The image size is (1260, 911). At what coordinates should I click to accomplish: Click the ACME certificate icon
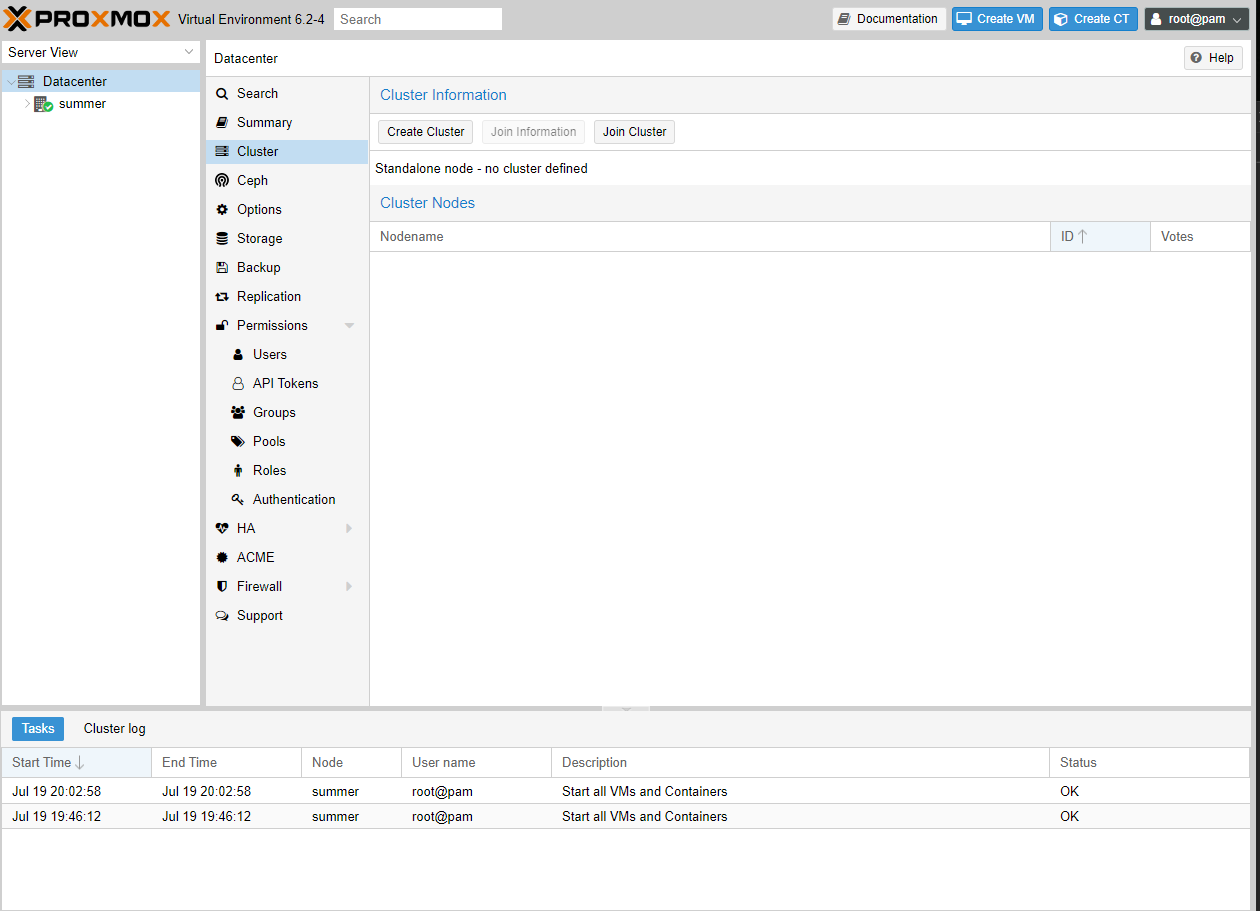pyautogui.click(x=222, y=558)
